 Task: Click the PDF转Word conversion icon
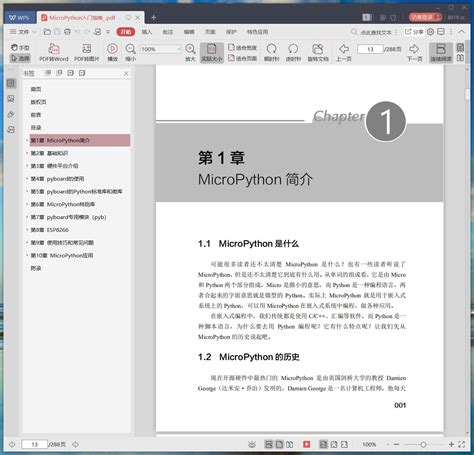click(x=54, y=52)
